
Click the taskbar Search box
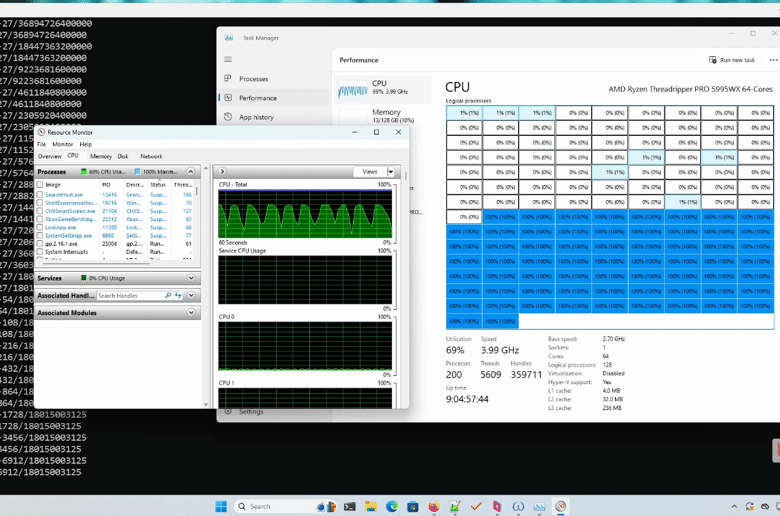click(285, 506)
